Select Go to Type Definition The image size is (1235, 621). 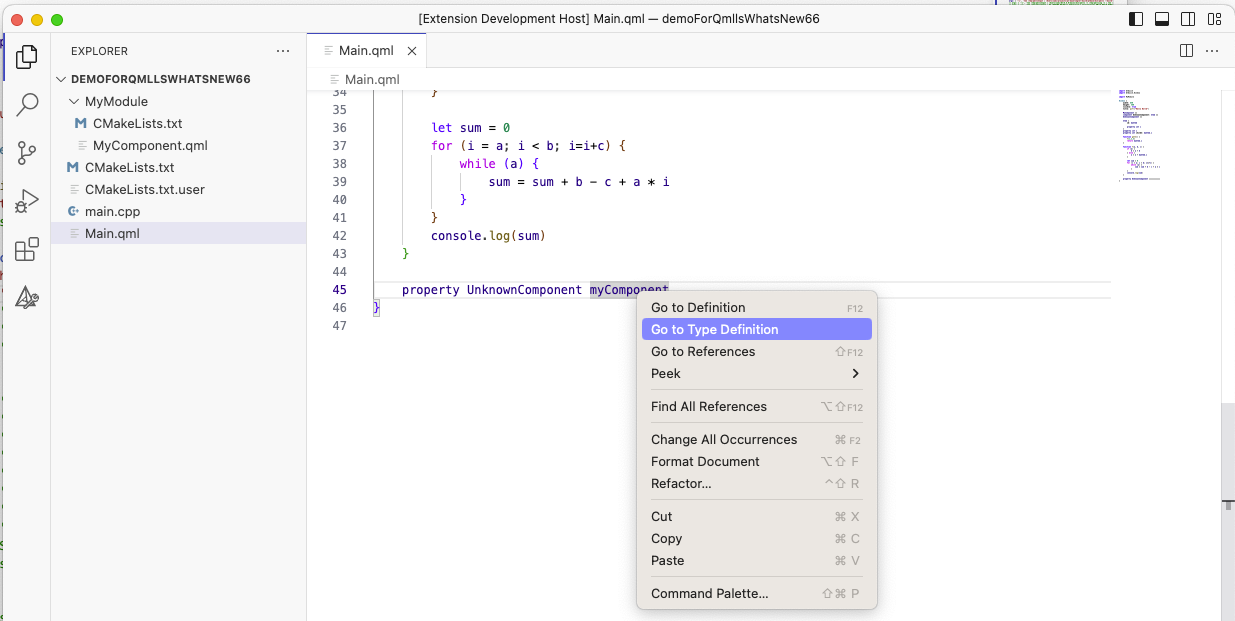point(714,329)
